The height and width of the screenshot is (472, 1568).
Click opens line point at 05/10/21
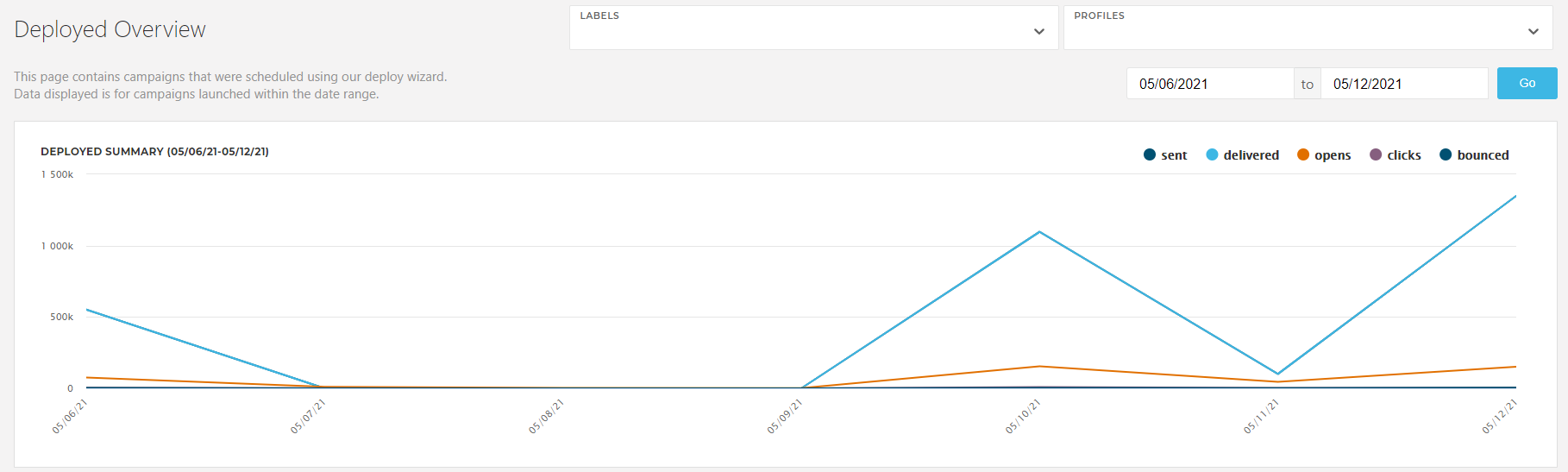click(x=1040, y=367)
